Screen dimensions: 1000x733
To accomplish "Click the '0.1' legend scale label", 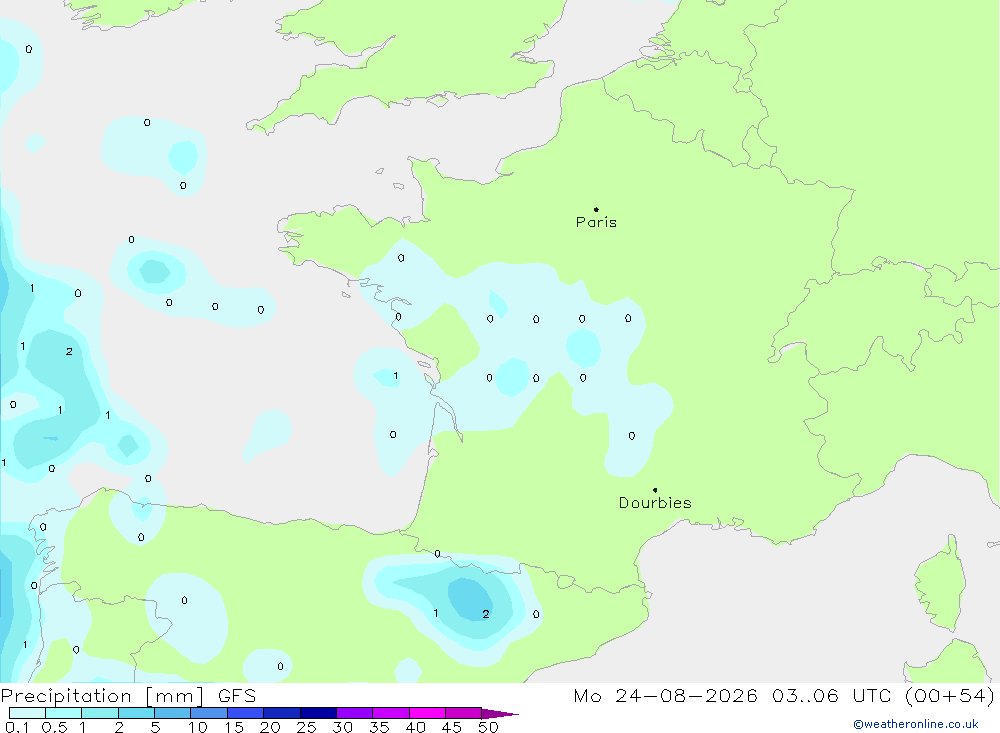I will point(17,727).
